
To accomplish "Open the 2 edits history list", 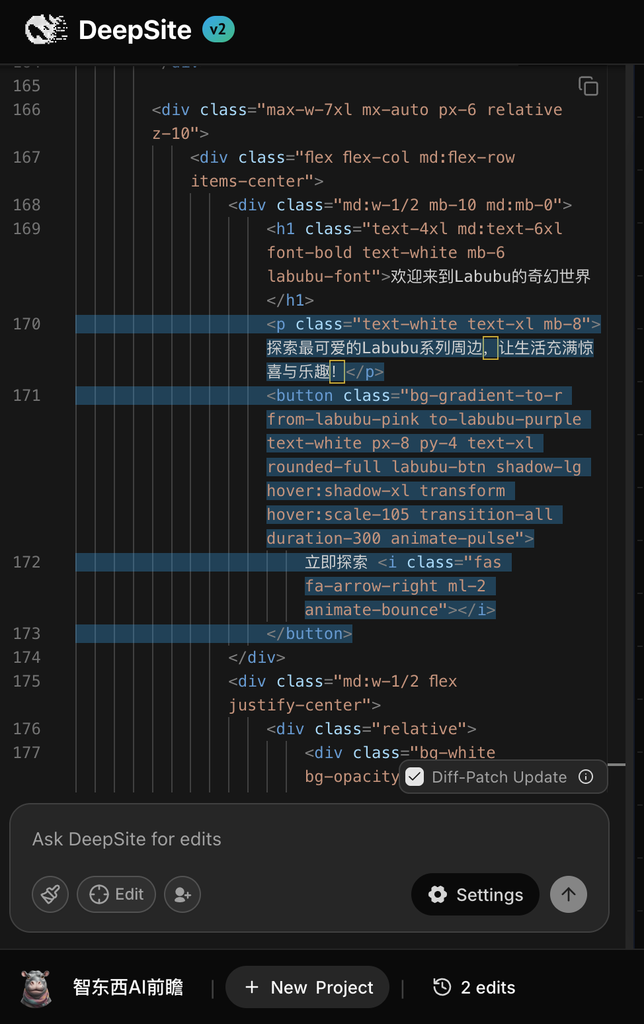I will [474, 987].
